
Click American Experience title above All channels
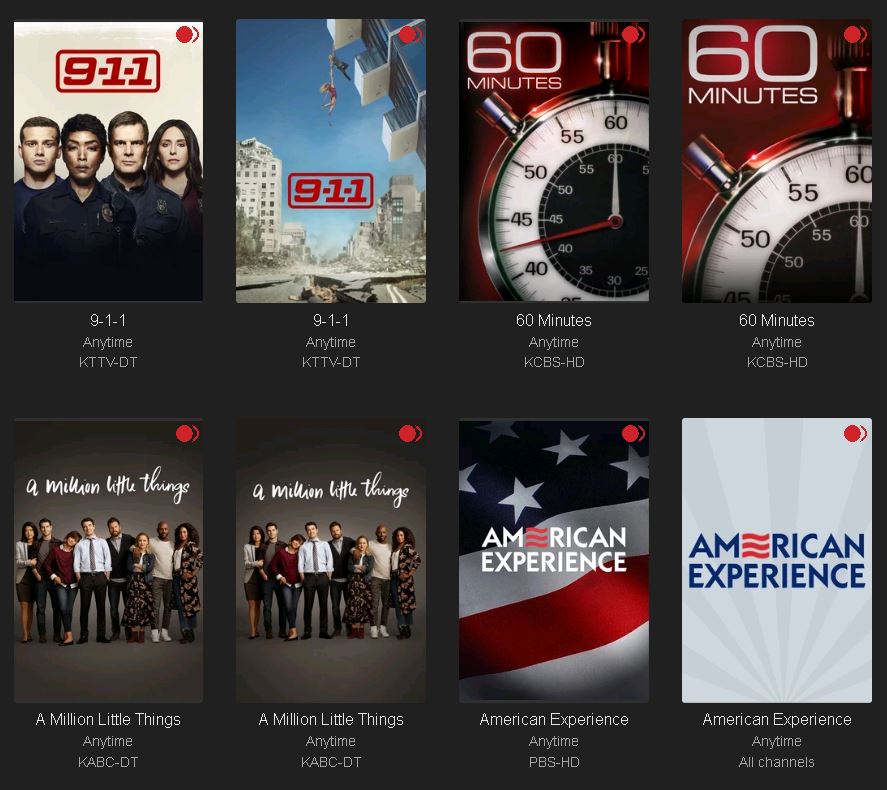777,719
